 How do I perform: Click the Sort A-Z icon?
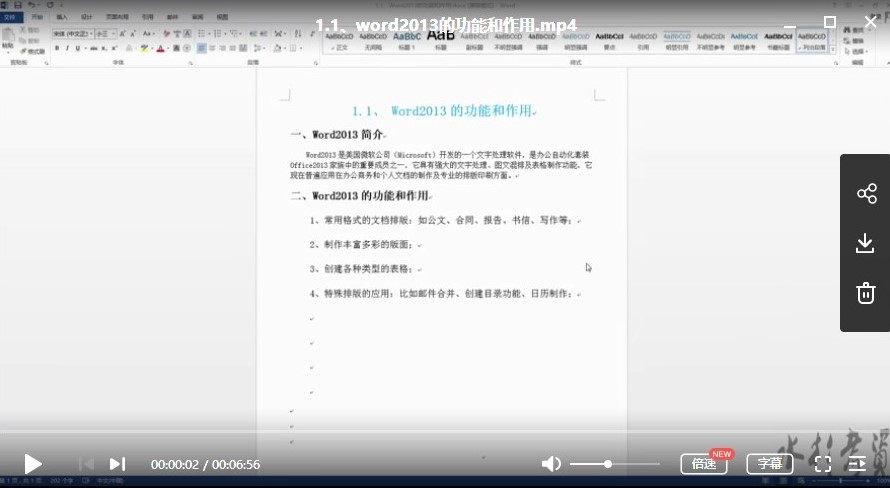click(x=297, y=33)
